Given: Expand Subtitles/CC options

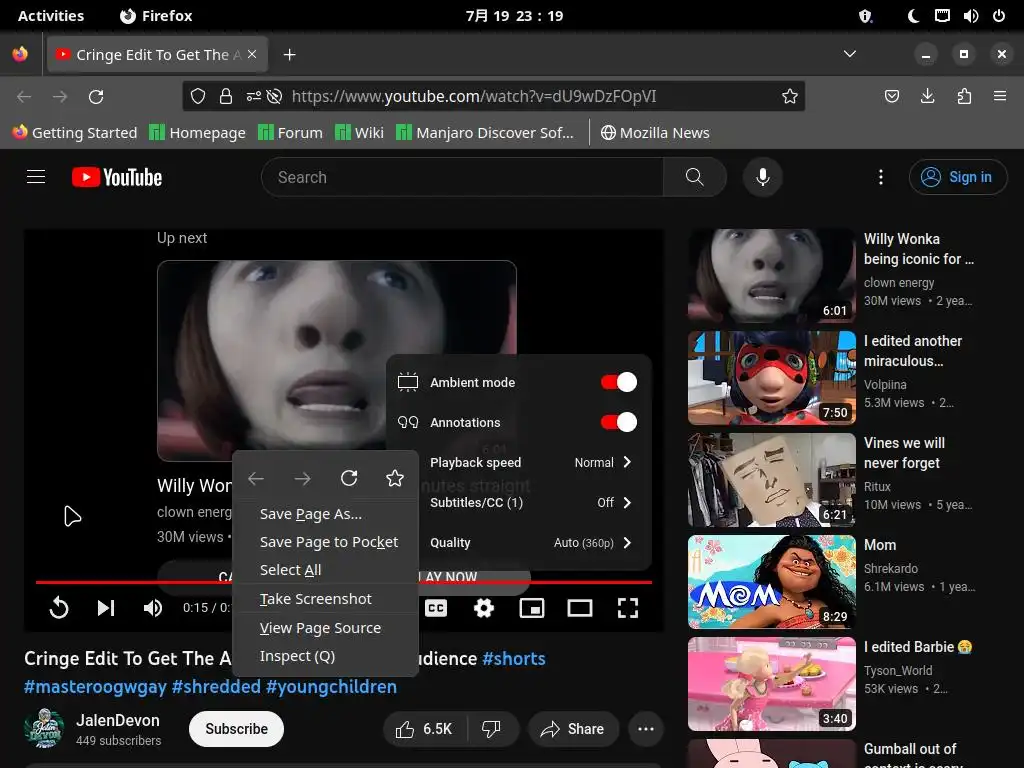Looking at the screenshot, I should 519,502.
